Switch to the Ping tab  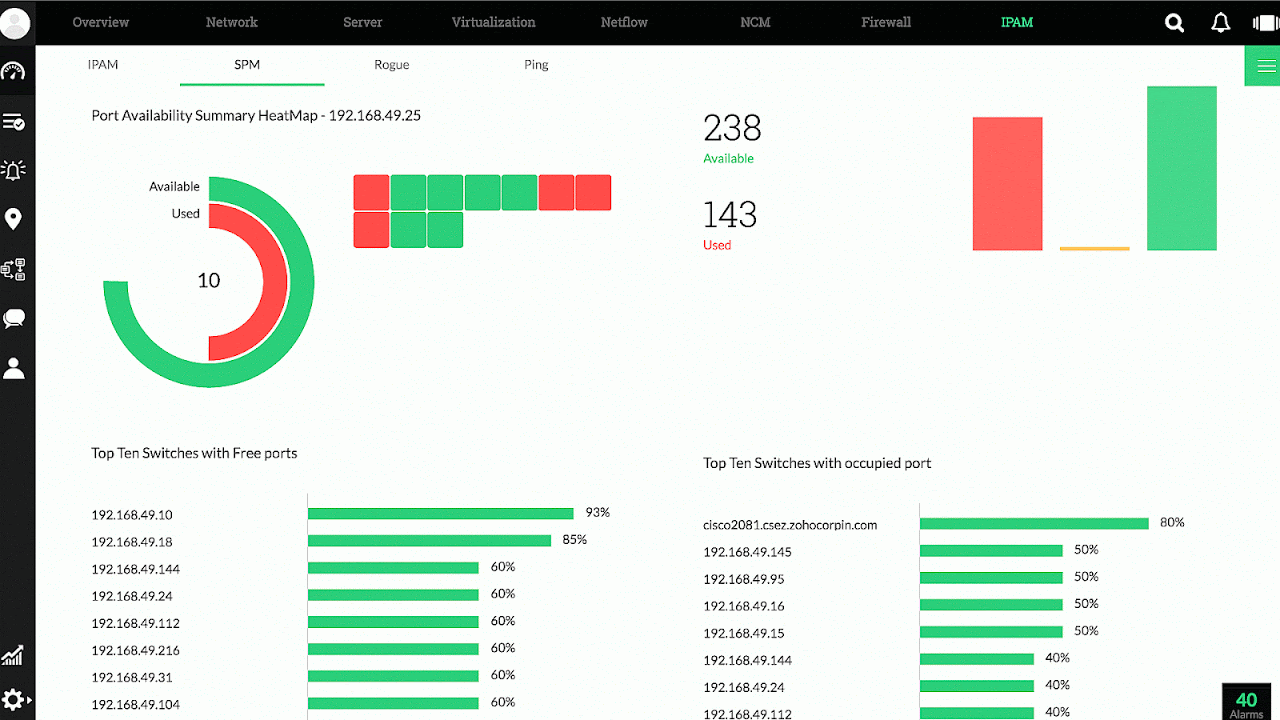coord(536,64)
